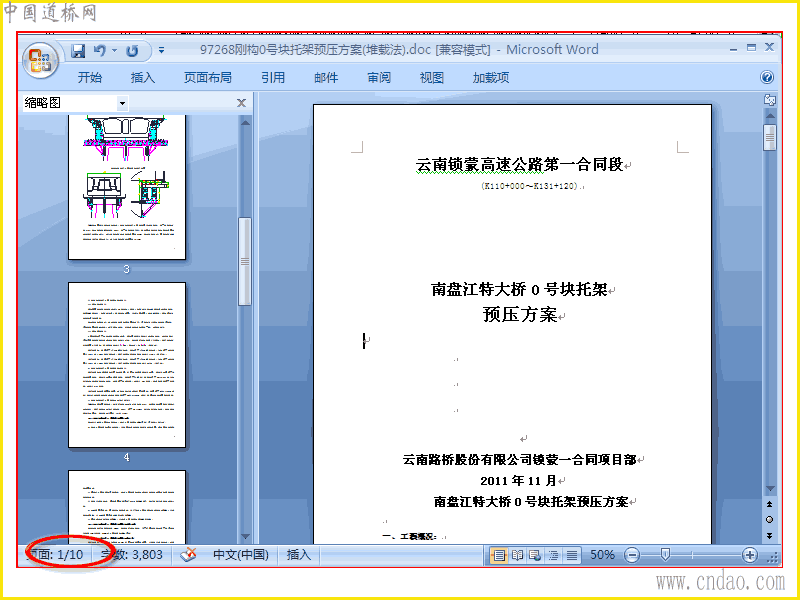This screenshot has width=800, height=600.
Task: Switch to Full Screen Reading view
Action: (517, 555)
